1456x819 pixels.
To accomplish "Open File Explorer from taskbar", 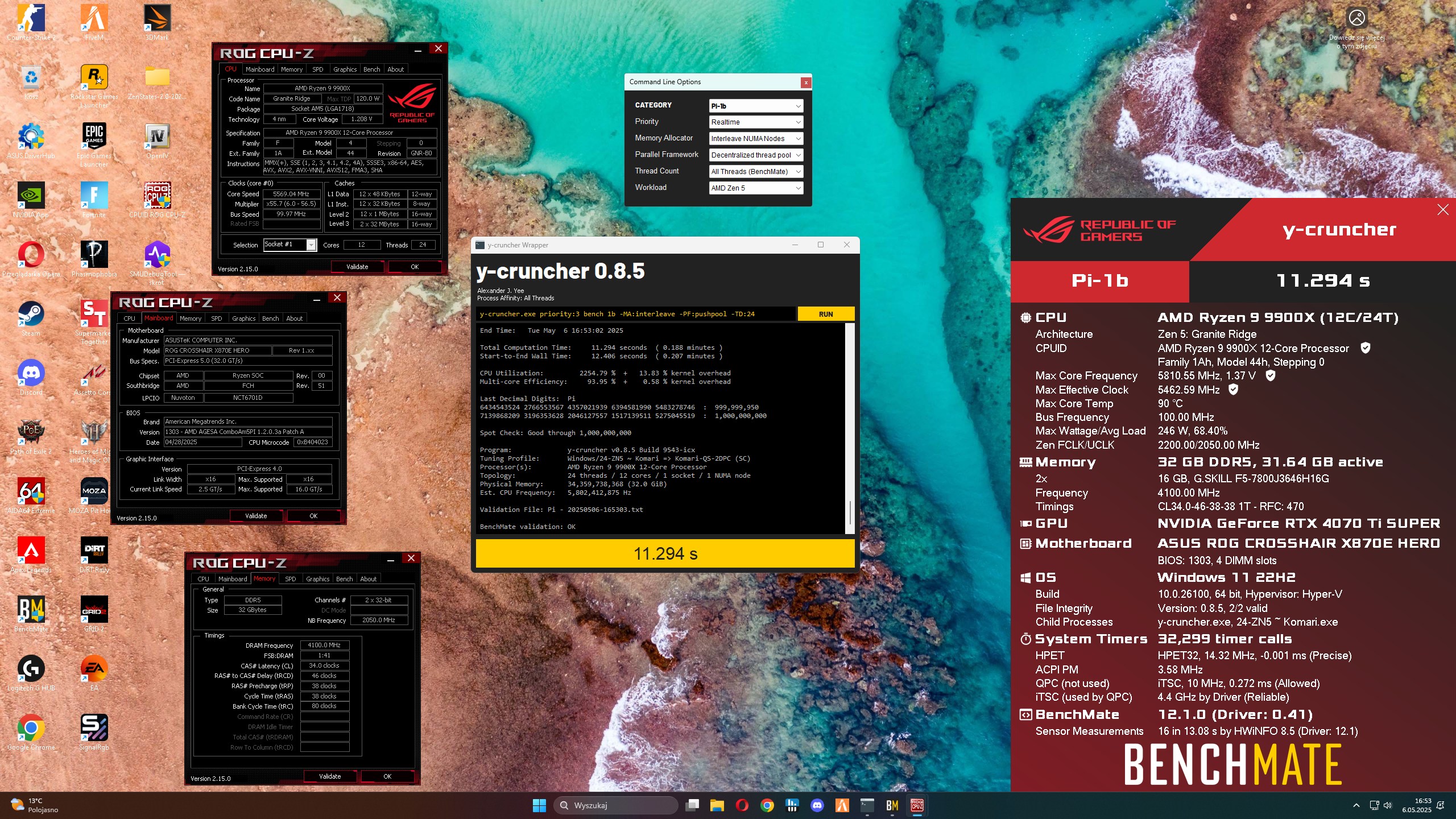I will tap(717, 805).
